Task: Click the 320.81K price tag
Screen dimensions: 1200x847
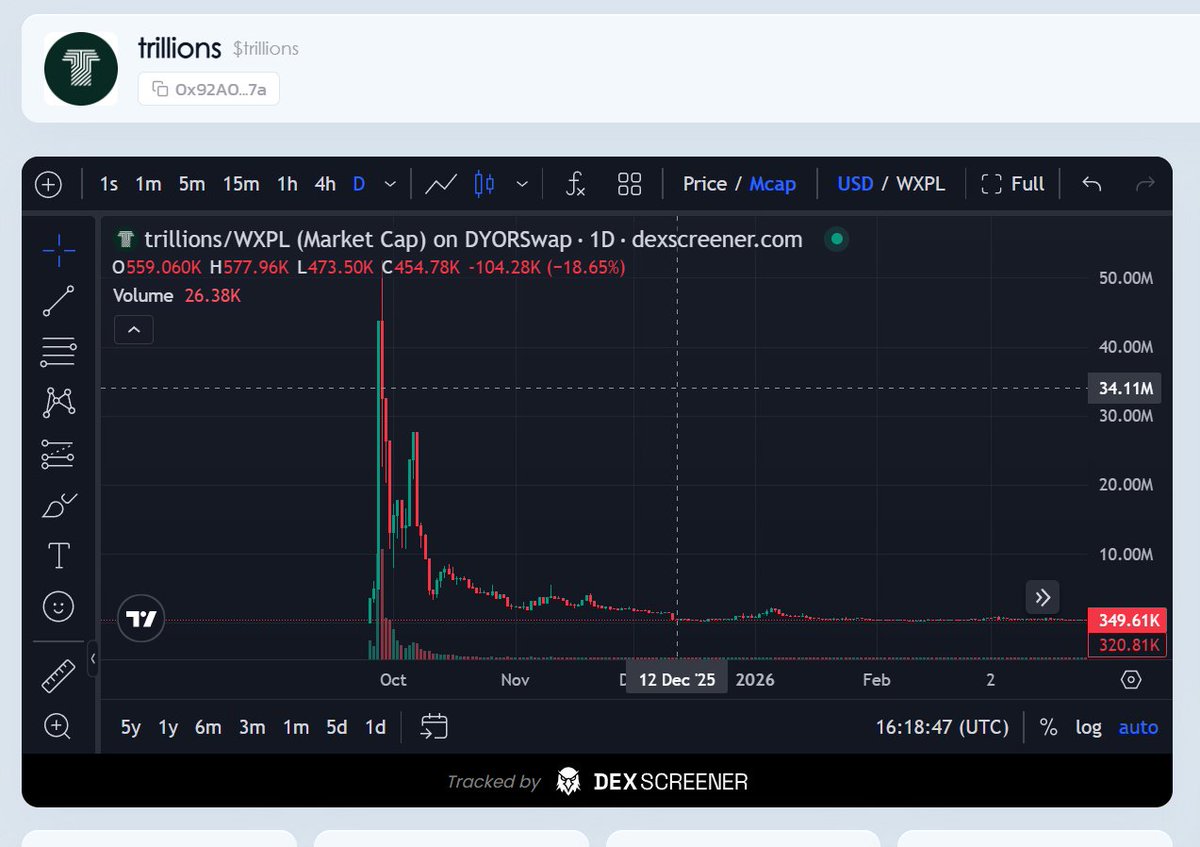Action: pos(1127,645)
